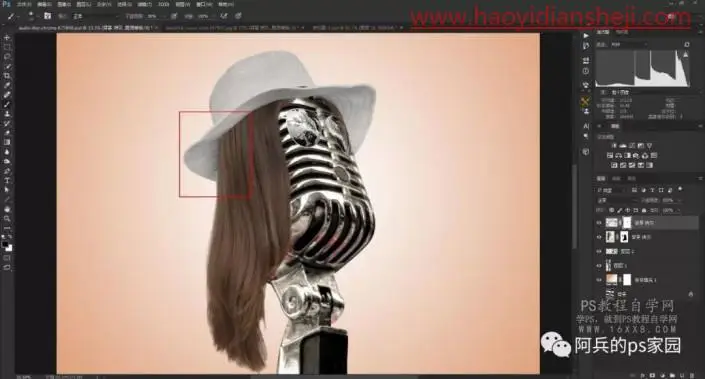Select the Zoom tool
This screenshot has height=379, width=705.
(7, 218)
